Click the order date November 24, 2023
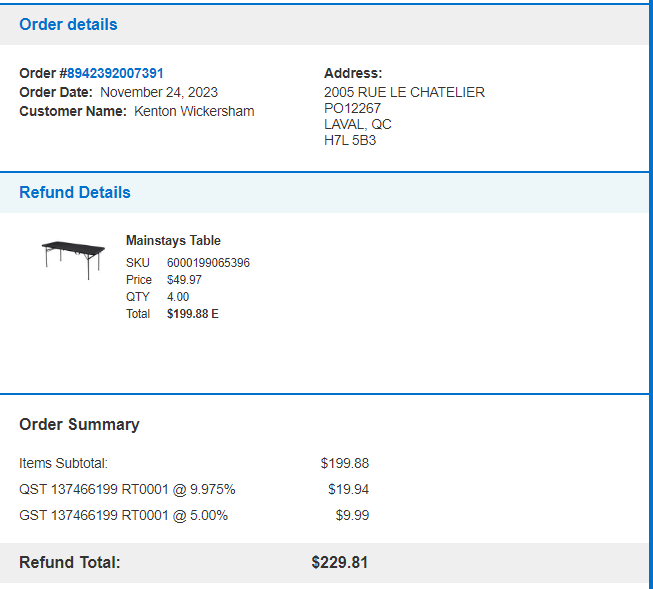653x589 pixels. [159, 92]
